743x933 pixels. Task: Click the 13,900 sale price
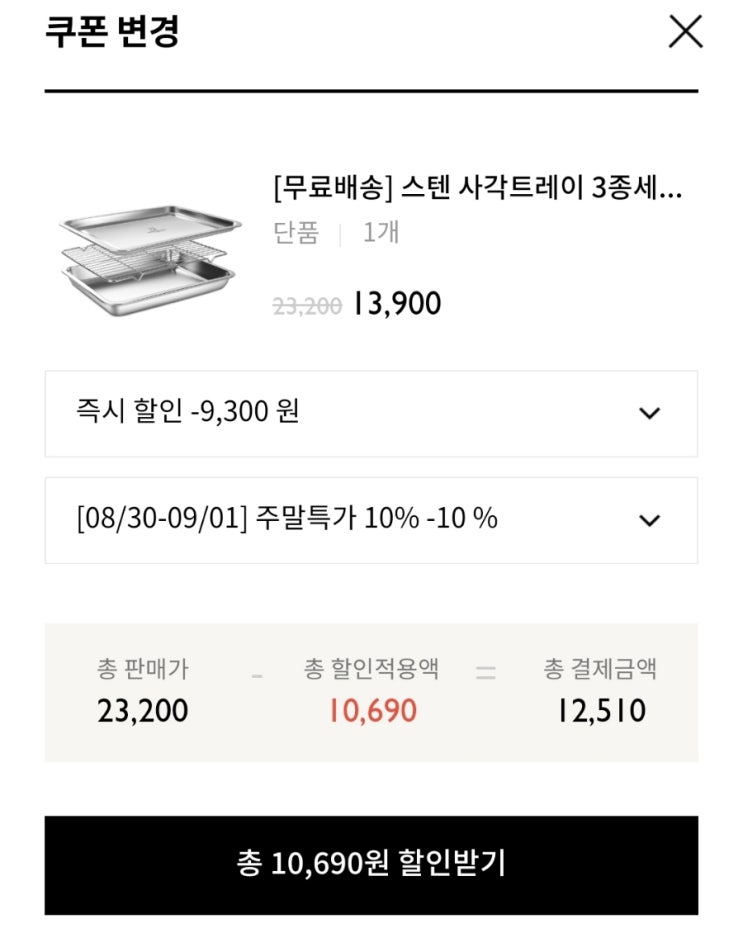click(397, 304)
